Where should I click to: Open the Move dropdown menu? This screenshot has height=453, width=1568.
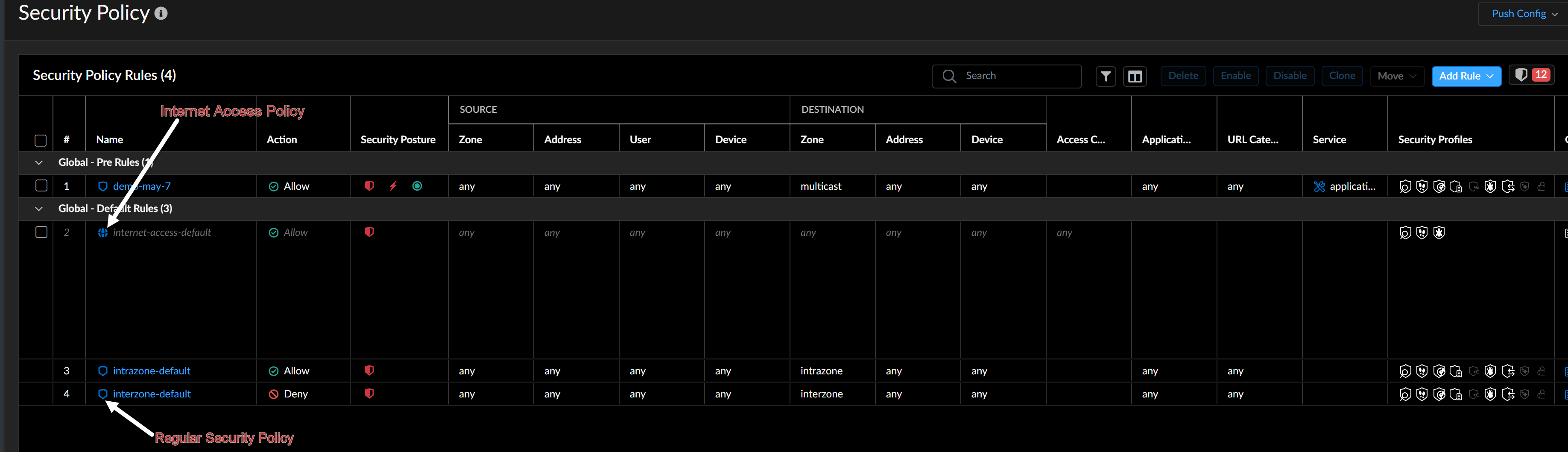[x=1396, y=76]
